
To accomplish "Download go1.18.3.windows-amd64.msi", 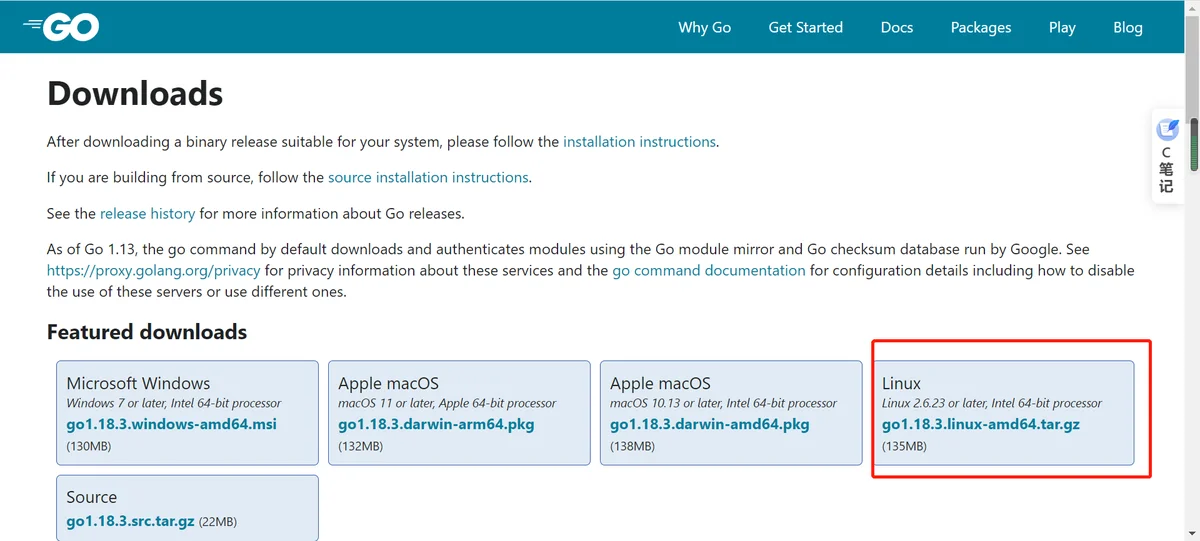I will pos(171,424).
